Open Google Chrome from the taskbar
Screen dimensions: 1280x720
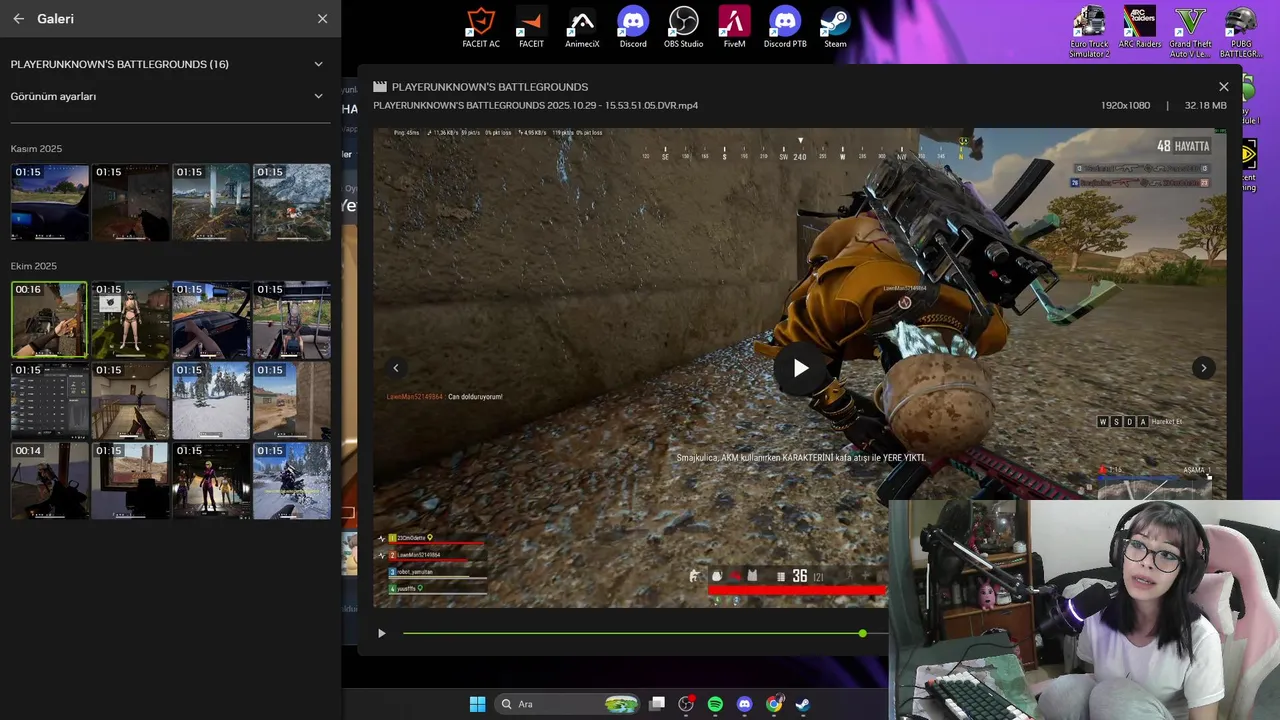774,704
